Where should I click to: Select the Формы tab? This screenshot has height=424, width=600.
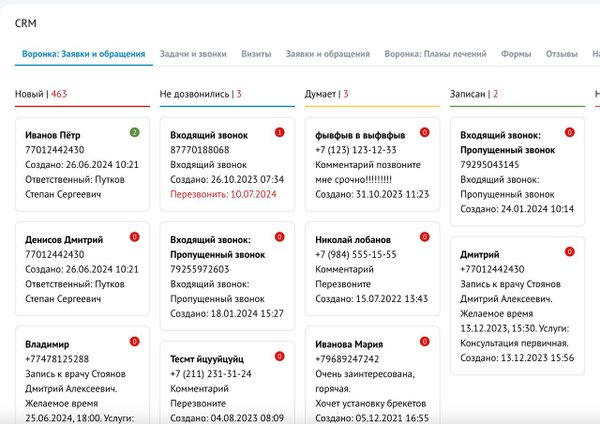(x=516, y=54)
